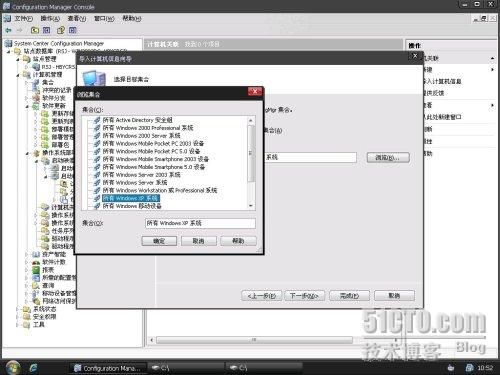The height and width of the screenshot is (375, 500).
Task: Click icon beside 所有 Windows Server 2003 系统
Action: tap(97, 175)
